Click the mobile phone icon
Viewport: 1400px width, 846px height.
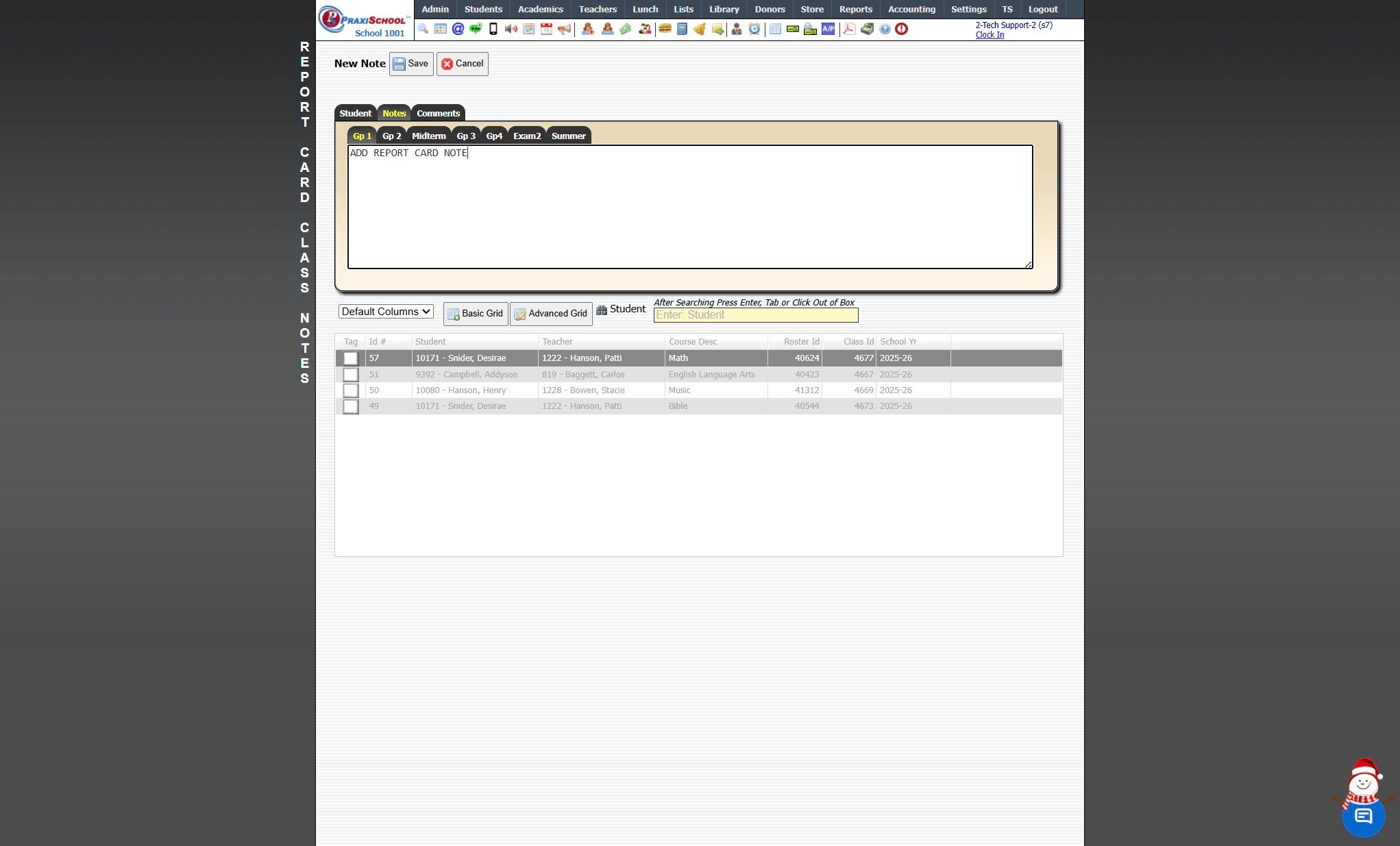pos(493,29)
